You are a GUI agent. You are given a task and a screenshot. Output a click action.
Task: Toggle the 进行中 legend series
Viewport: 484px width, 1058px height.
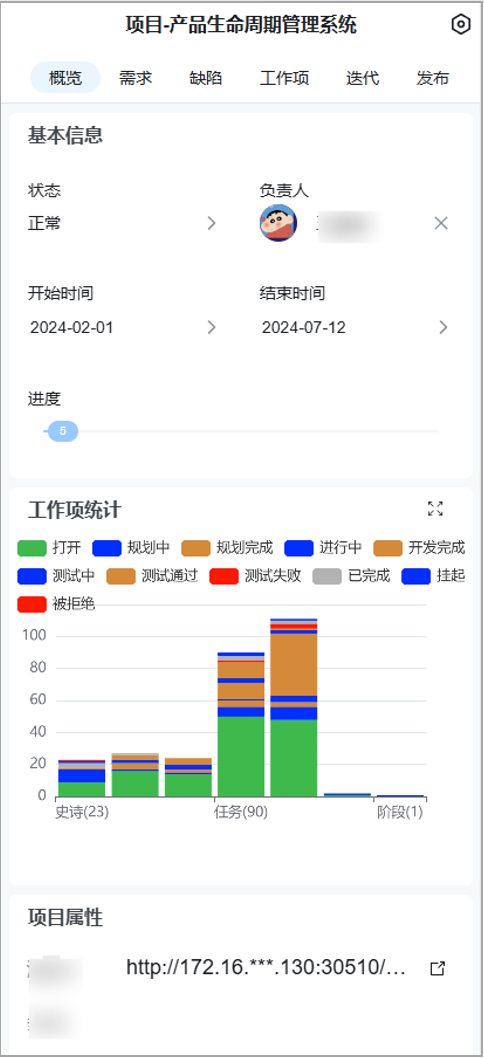pyautogui.click(x=323, y=547)
